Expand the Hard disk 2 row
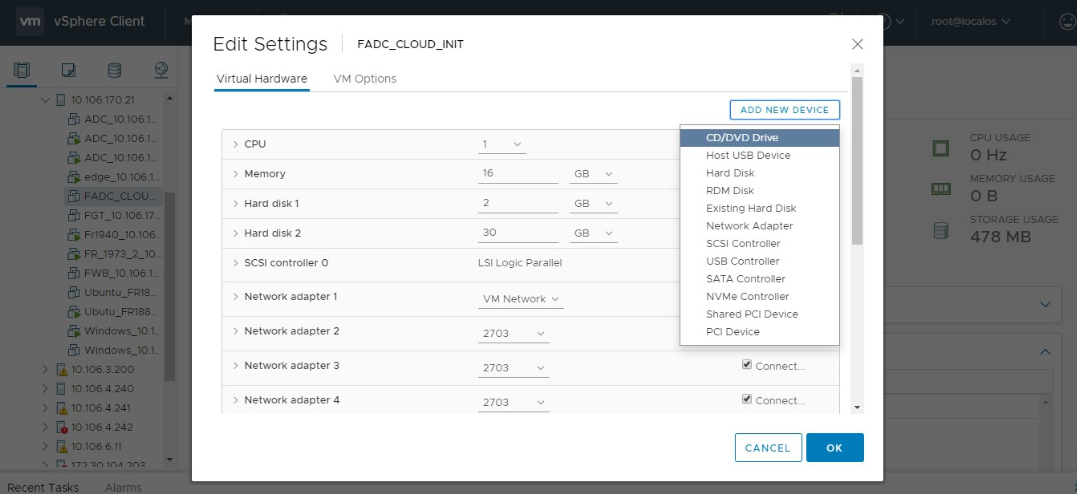Viewport: 1077px width, 494px height. [236, 234]
